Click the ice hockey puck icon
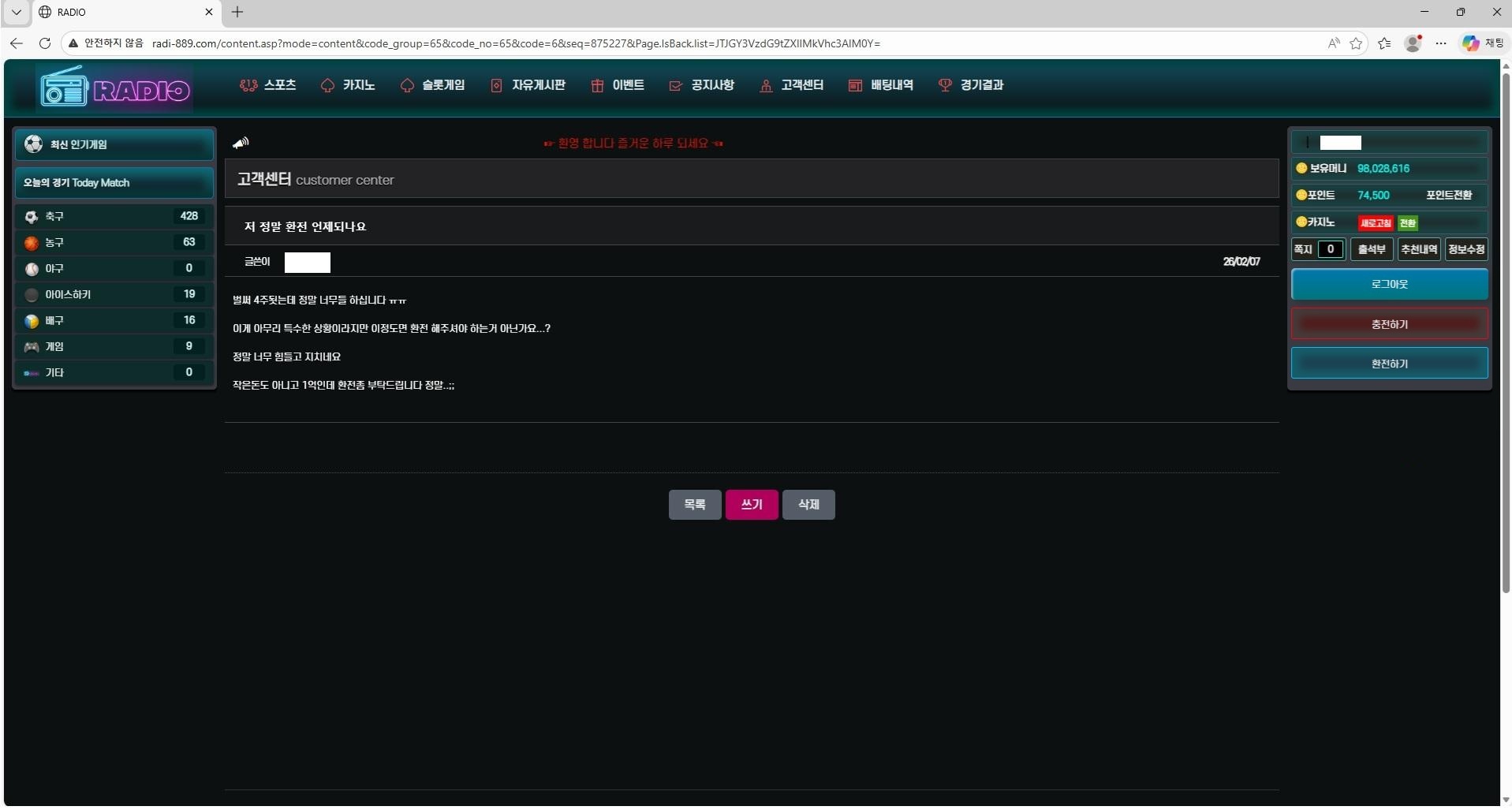The width and height of the screenshot is (1512, 810). pos(32,295)
